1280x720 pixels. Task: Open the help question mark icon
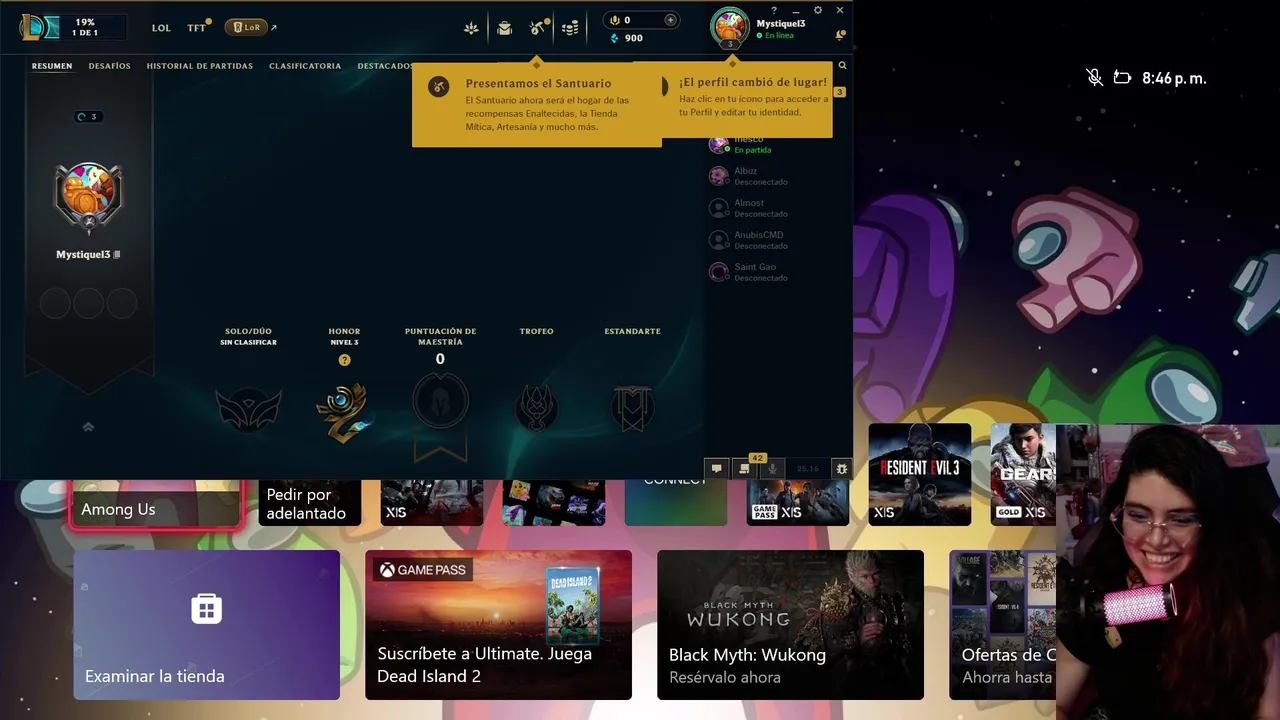coord(773,10)
